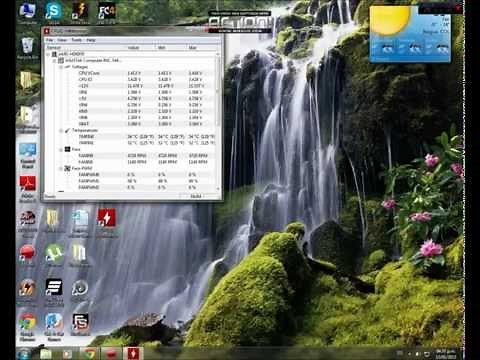Click the weather gadget sun image

390,21
